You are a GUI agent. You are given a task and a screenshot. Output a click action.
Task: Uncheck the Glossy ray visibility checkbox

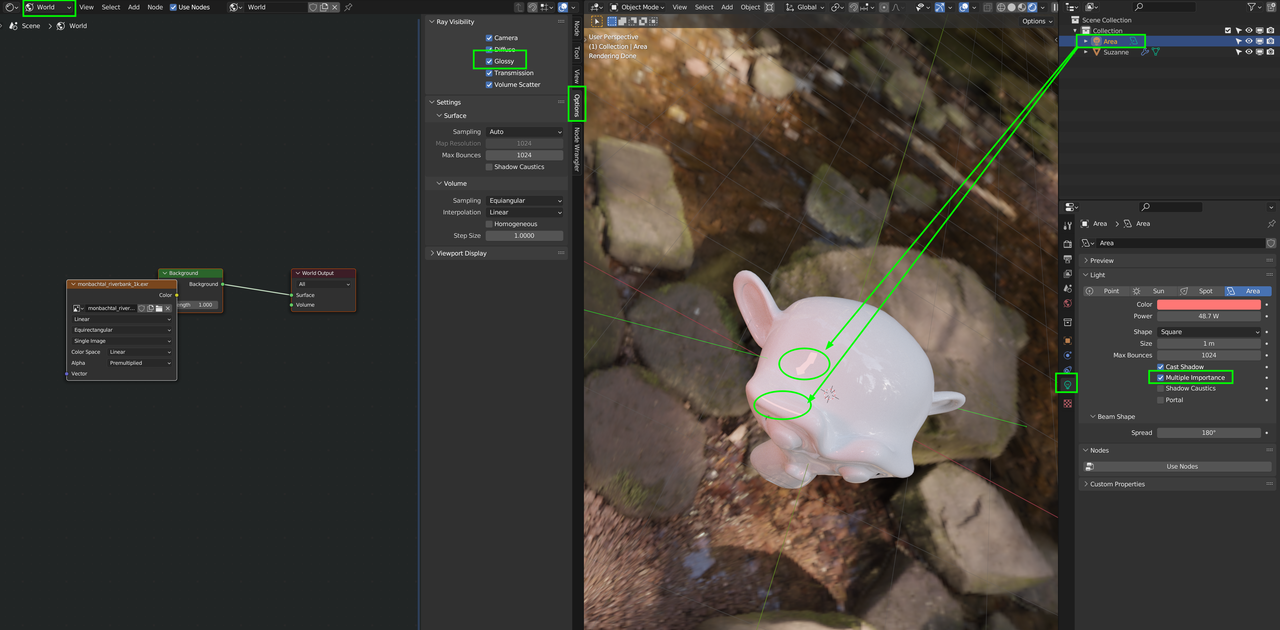pyautogui.click(x=489, y=61)
